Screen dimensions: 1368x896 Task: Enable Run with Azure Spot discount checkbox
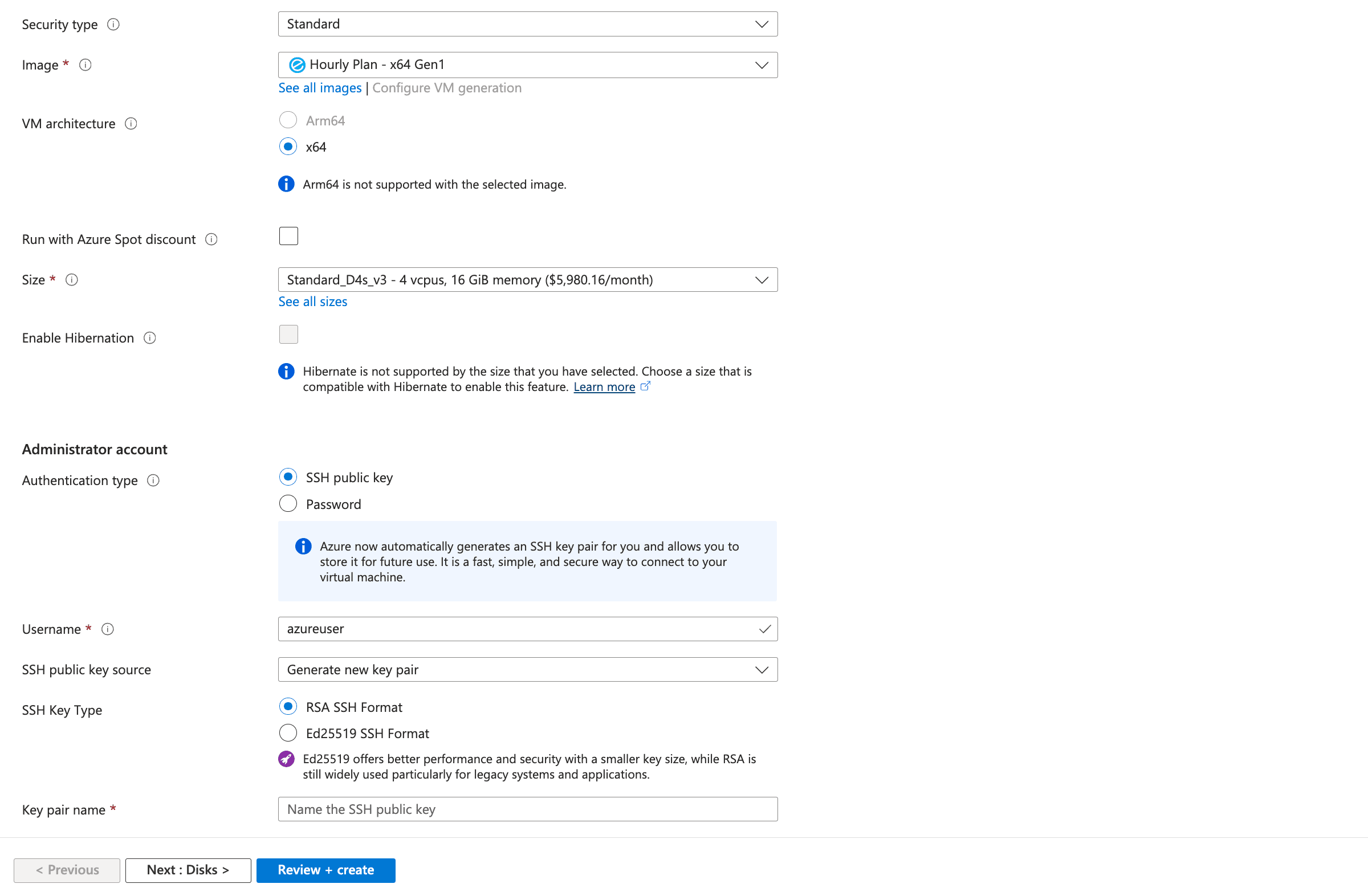click(288, 236)
